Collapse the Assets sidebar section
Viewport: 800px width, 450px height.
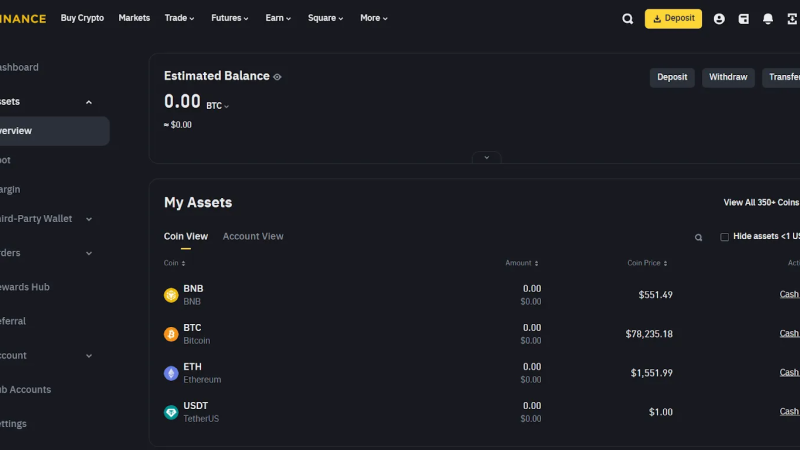(x=89, y=102)
